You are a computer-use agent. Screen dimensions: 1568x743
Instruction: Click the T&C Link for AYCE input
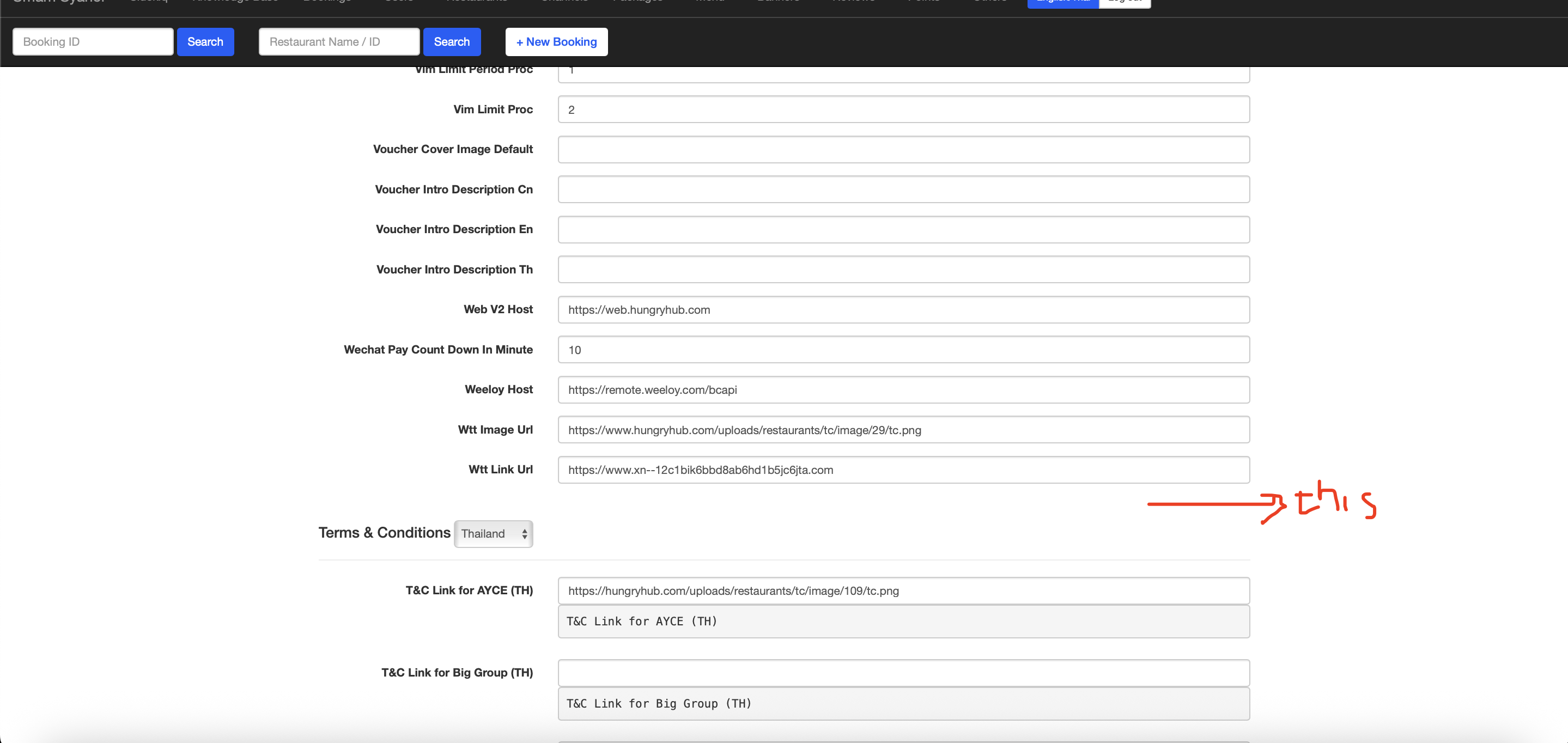903,591
